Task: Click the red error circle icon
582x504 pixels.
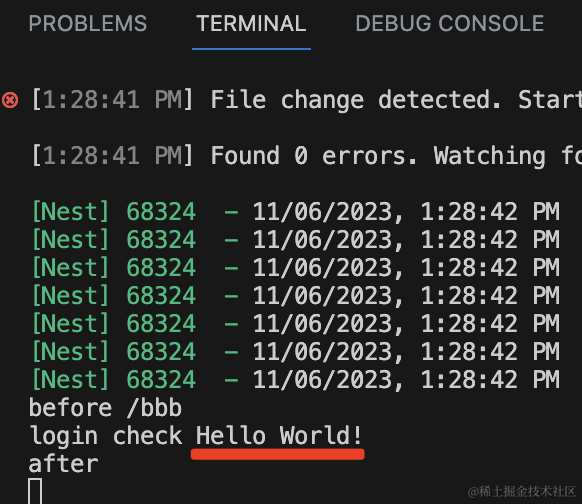Action: [10, 100]
